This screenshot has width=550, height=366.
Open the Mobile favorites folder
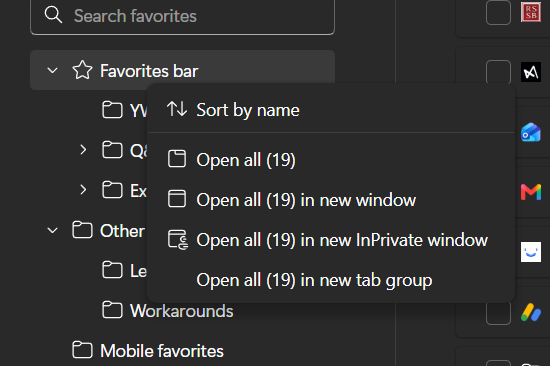click(162, 351)
